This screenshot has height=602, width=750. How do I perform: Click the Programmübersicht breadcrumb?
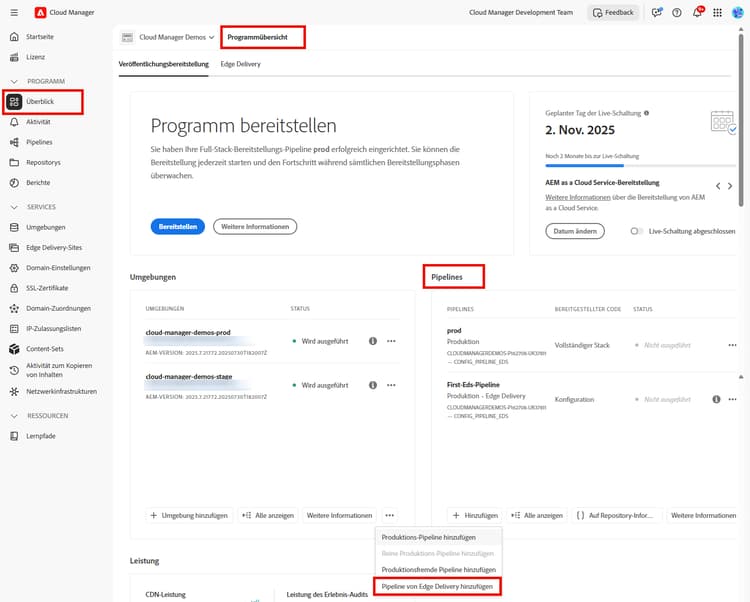click(x=257, y=37)
